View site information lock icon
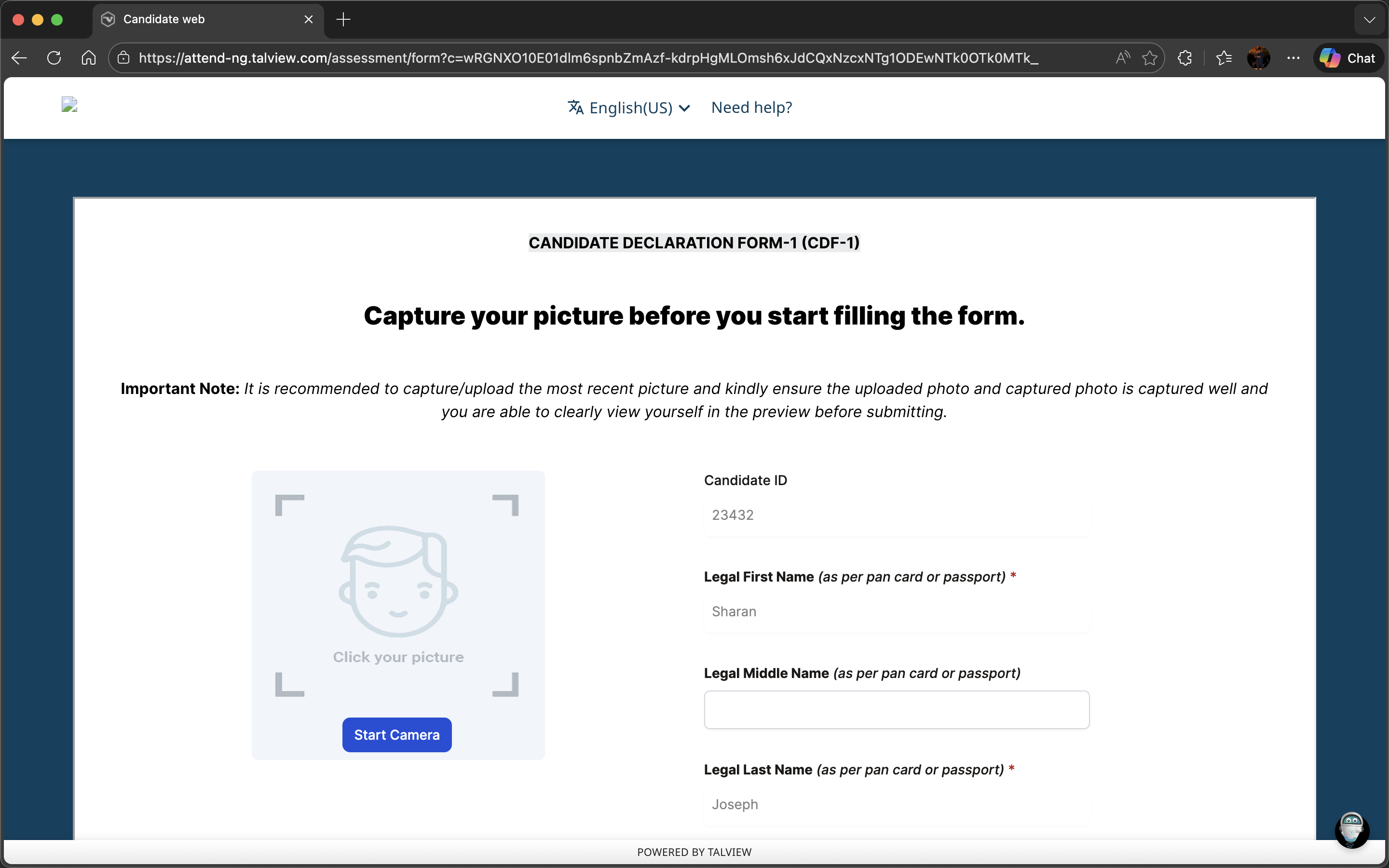The image size is (1389, 868). (x=123, y=58)
